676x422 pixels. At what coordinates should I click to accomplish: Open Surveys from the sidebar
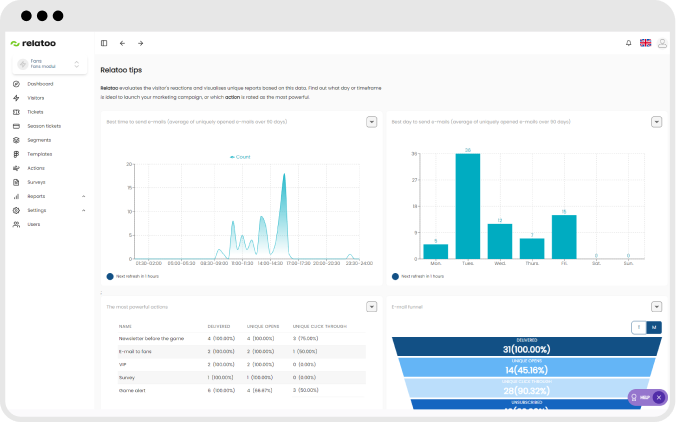(x=36, y=182)
